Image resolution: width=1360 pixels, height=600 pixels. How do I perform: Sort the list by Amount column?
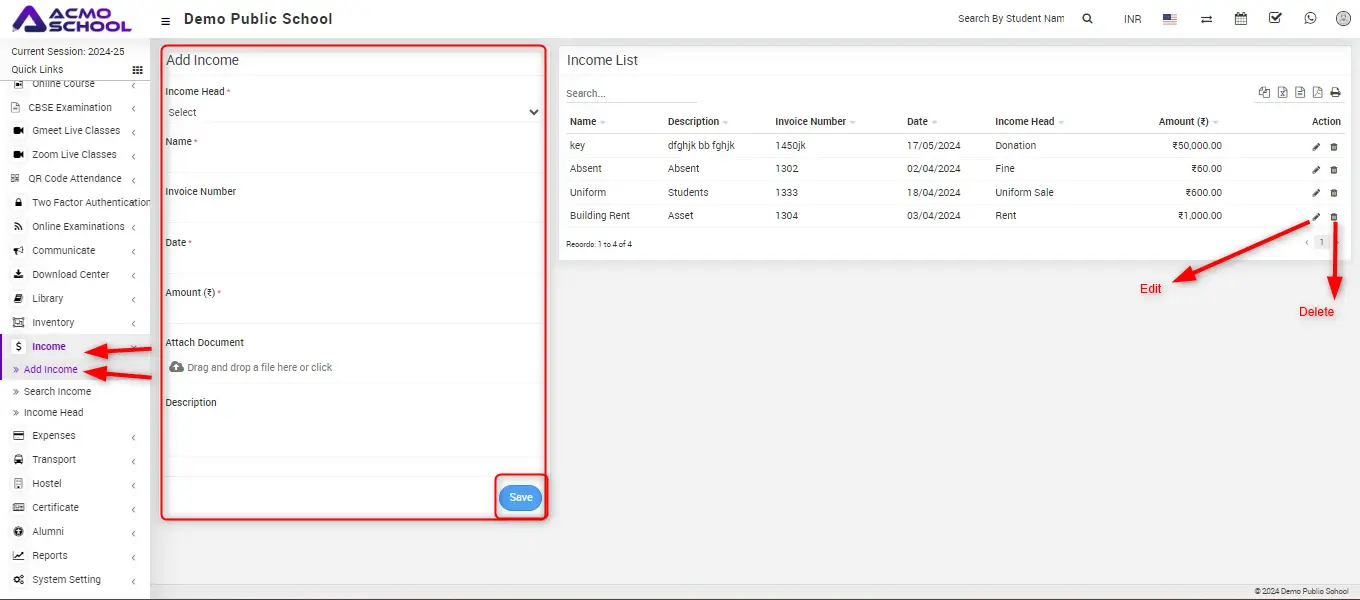[x=1183, y=122]
